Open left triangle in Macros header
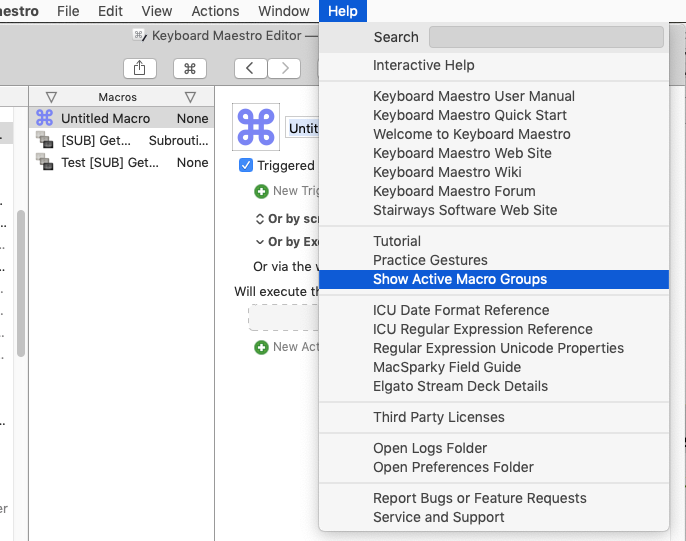Viewport: 686px width, 541px height. coord(52,97)
